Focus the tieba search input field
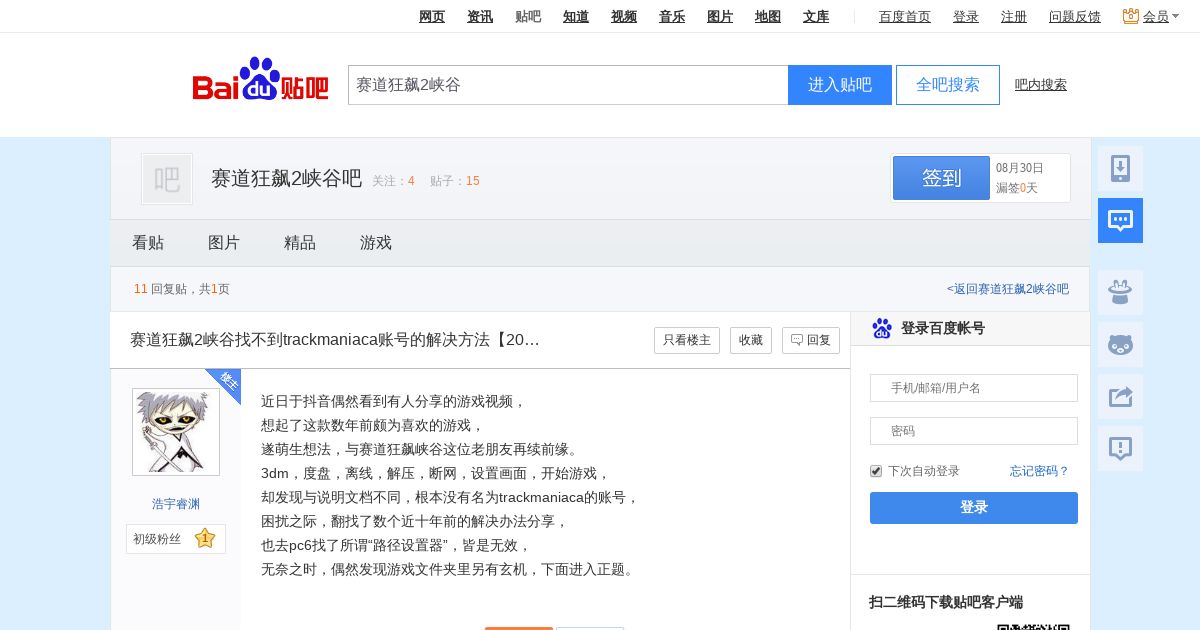The width and height of the screenshot is (1200, 630). tap(568, 85)
